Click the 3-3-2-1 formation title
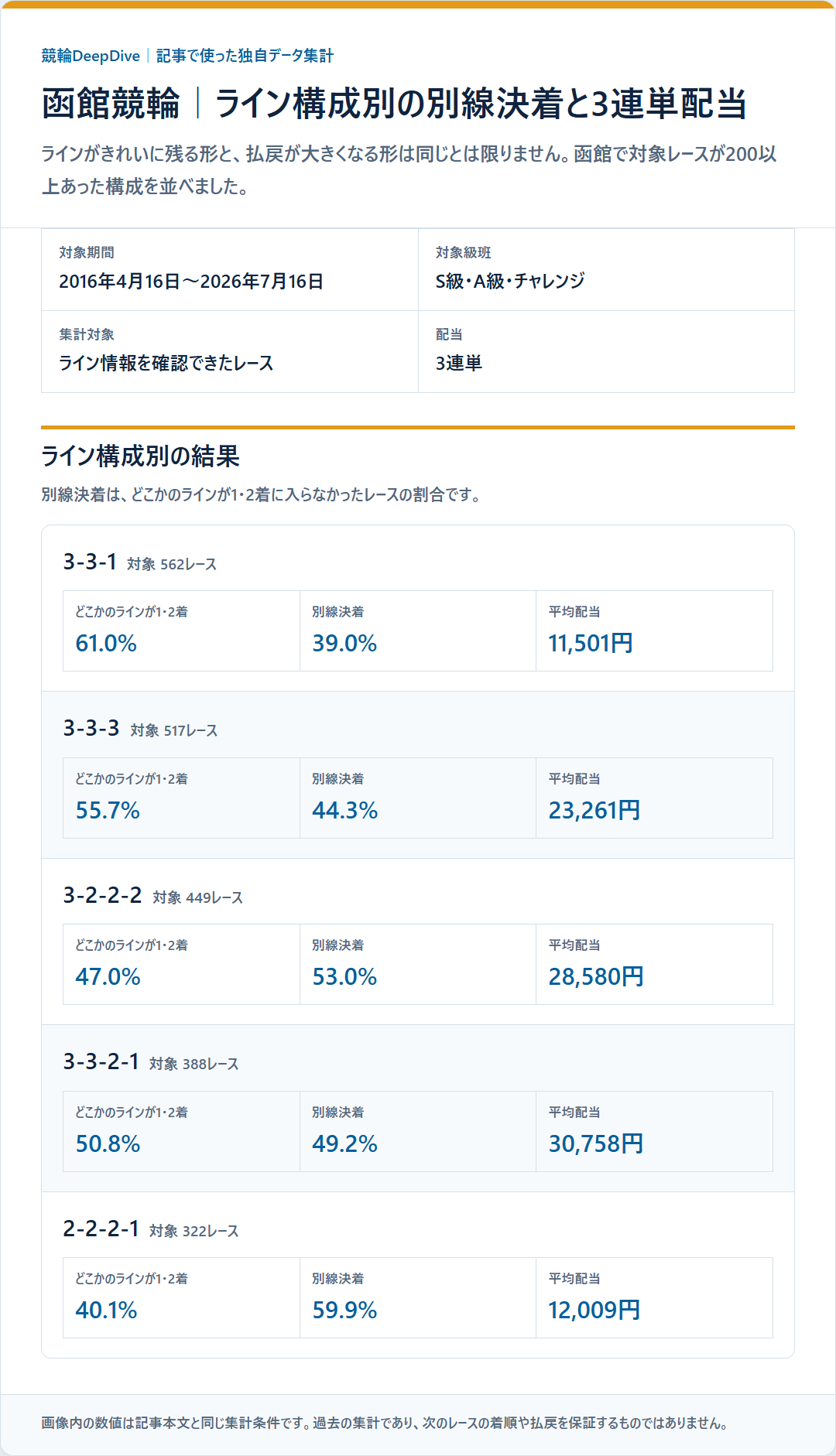 (x=101, y=1061)
